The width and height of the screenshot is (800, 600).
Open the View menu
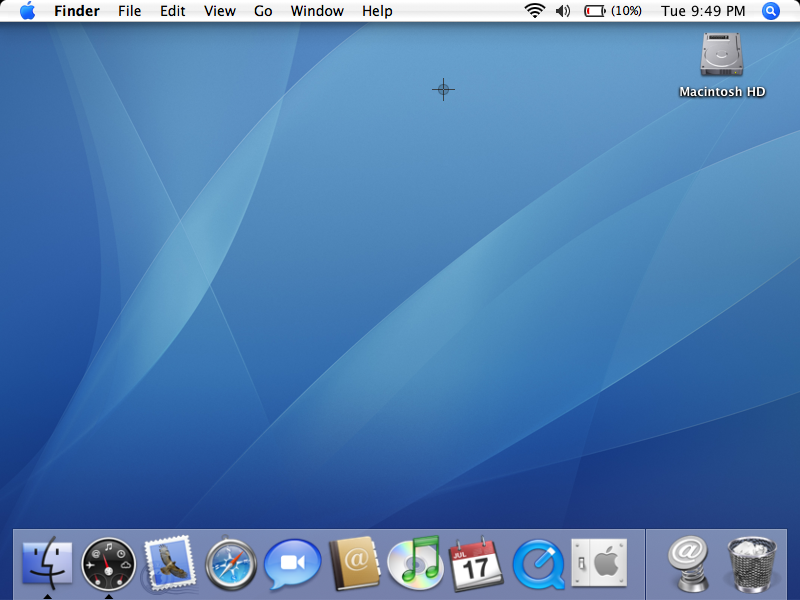pos(219,11)
